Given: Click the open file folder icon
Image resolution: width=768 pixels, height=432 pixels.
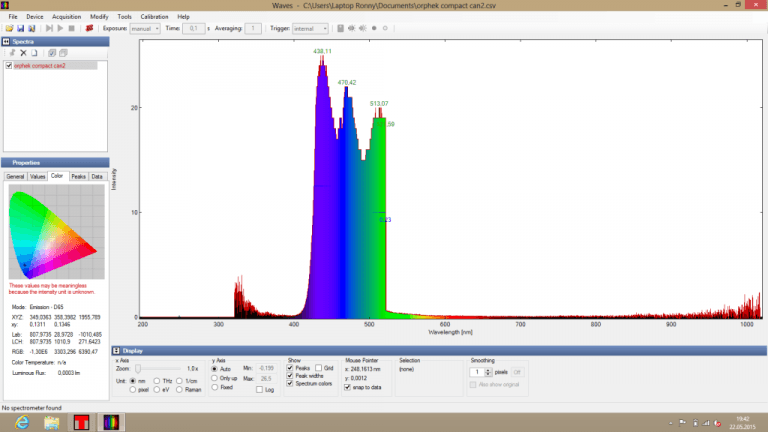Looking at the screenshot, I should (8, 29).
